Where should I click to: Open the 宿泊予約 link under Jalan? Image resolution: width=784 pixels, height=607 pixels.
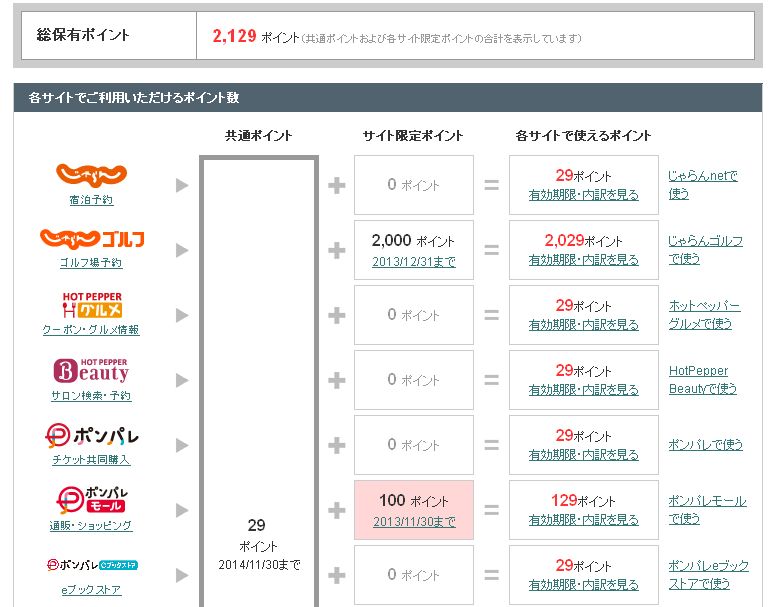(91, 199)
